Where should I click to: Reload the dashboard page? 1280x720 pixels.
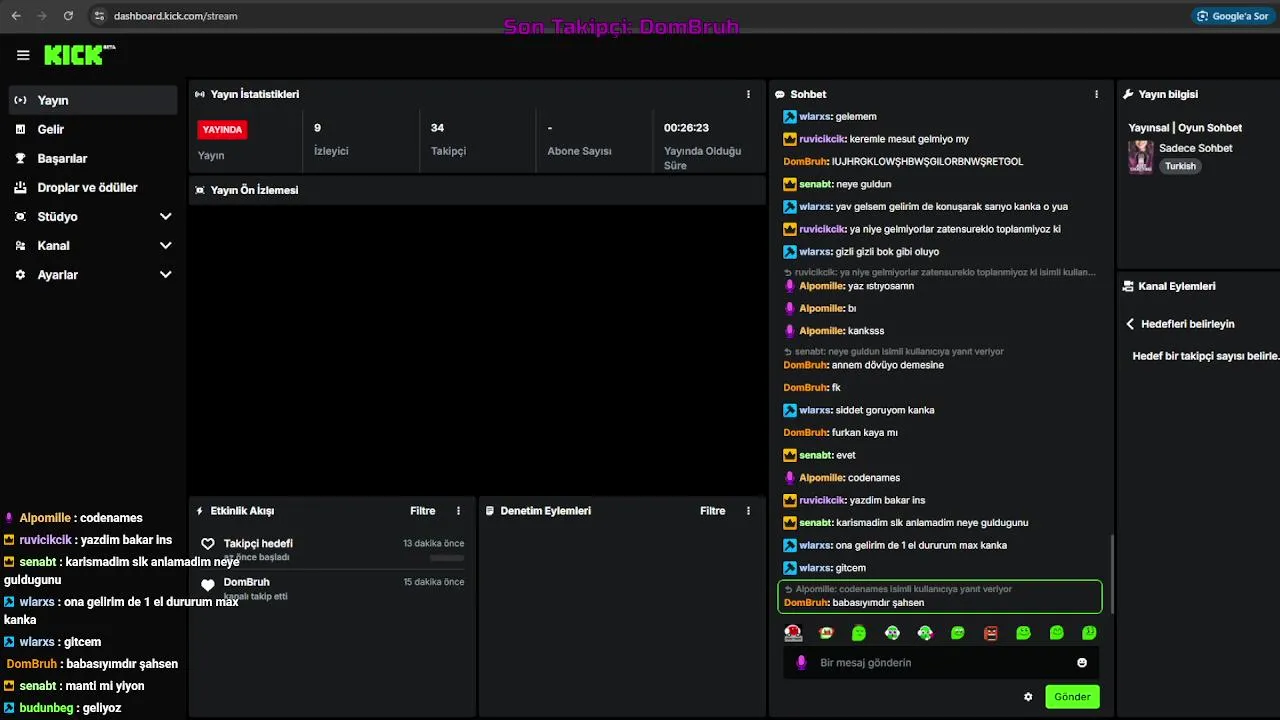(x=68, y=16)
